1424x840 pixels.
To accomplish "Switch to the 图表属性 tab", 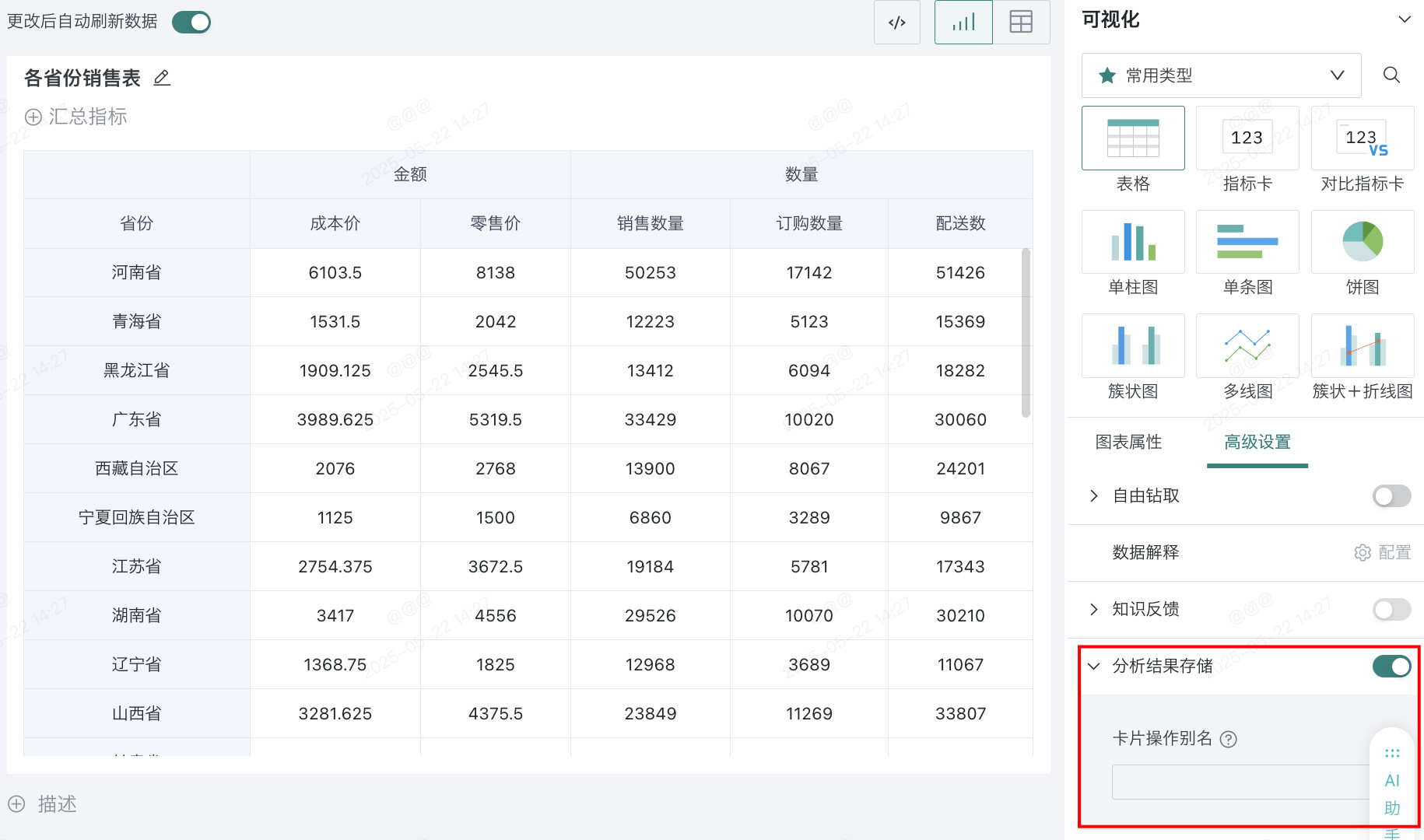I will (1128, 443).
